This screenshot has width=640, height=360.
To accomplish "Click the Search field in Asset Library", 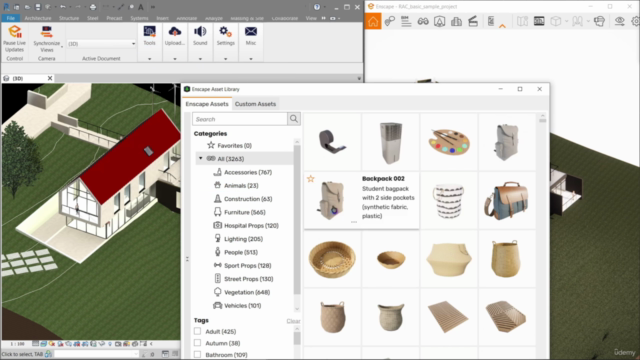I will [x=240, y=119].
